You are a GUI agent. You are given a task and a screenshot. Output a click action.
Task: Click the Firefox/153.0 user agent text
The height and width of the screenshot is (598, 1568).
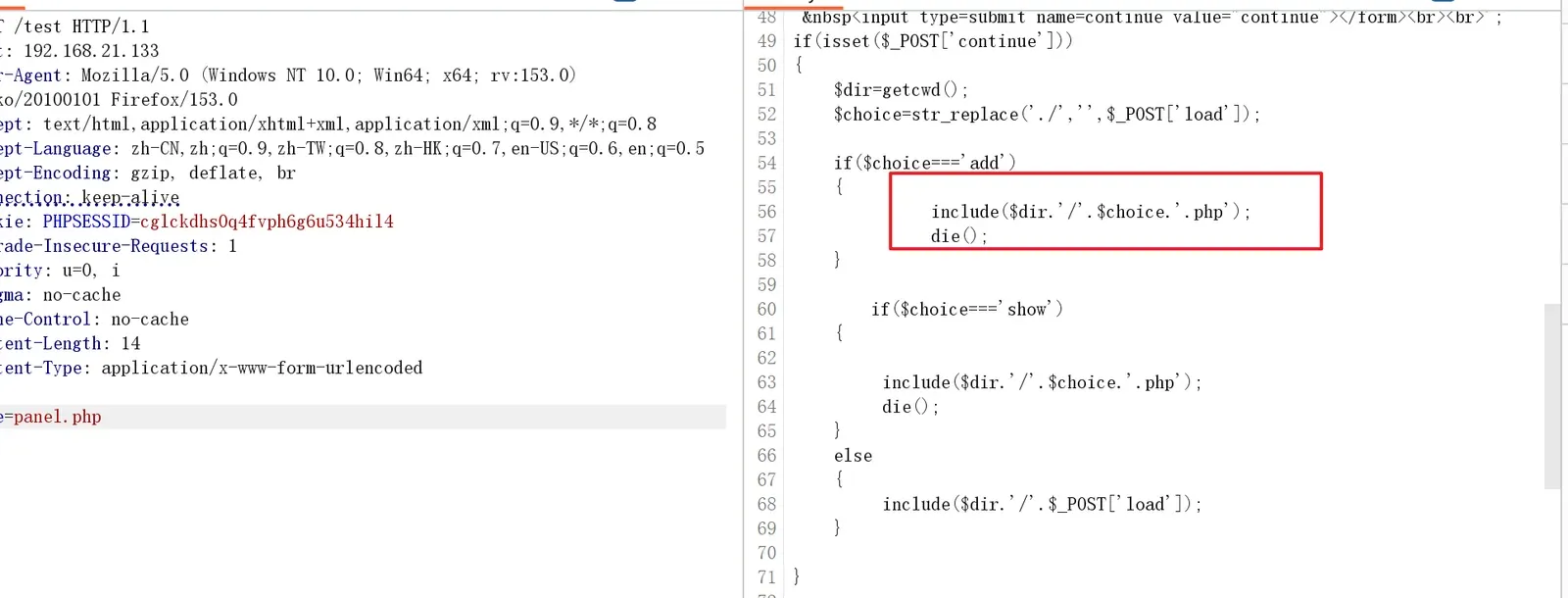pos(173,100)
